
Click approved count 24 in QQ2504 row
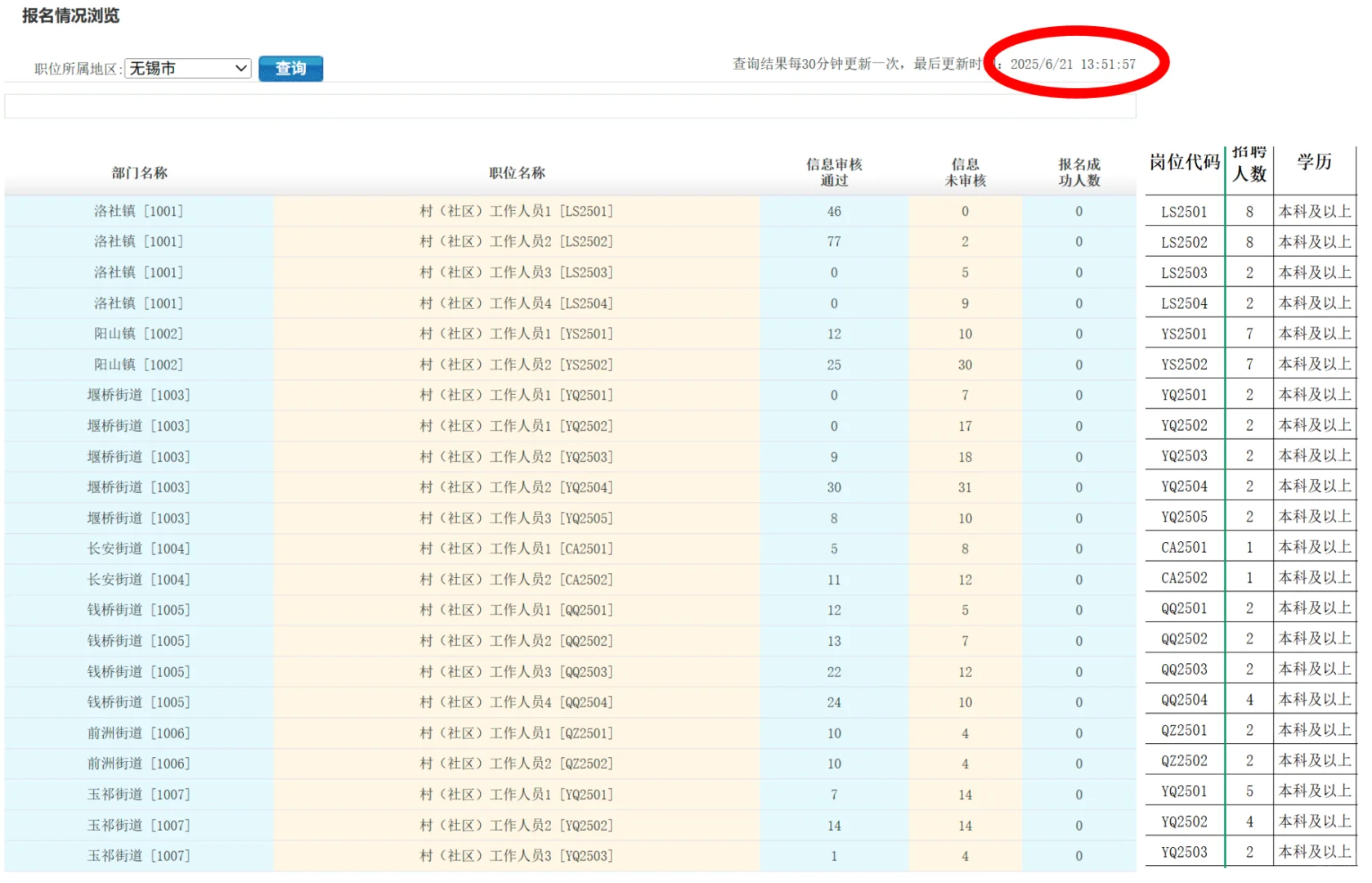[x=834, y=702]
